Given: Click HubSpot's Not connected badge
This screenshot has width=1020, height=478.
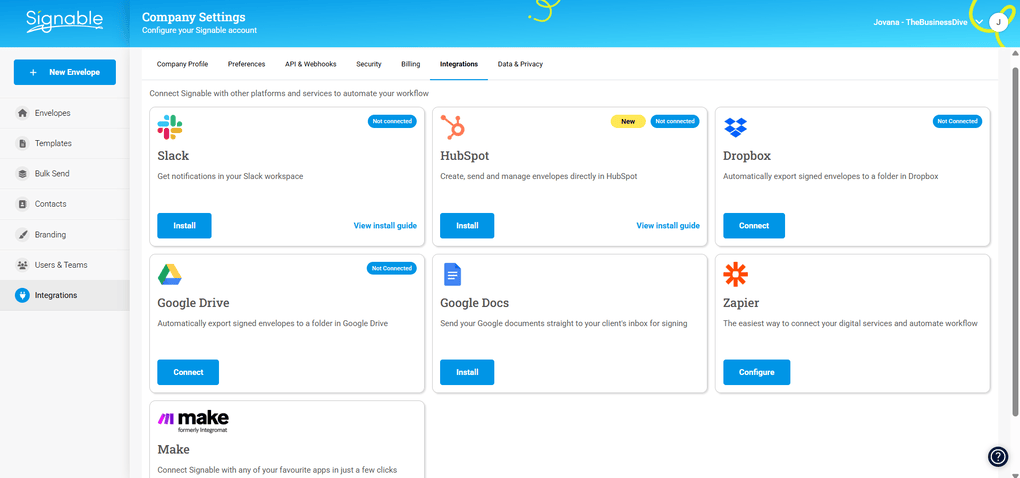Looking at the screenshot, I should tap(675, 121).
